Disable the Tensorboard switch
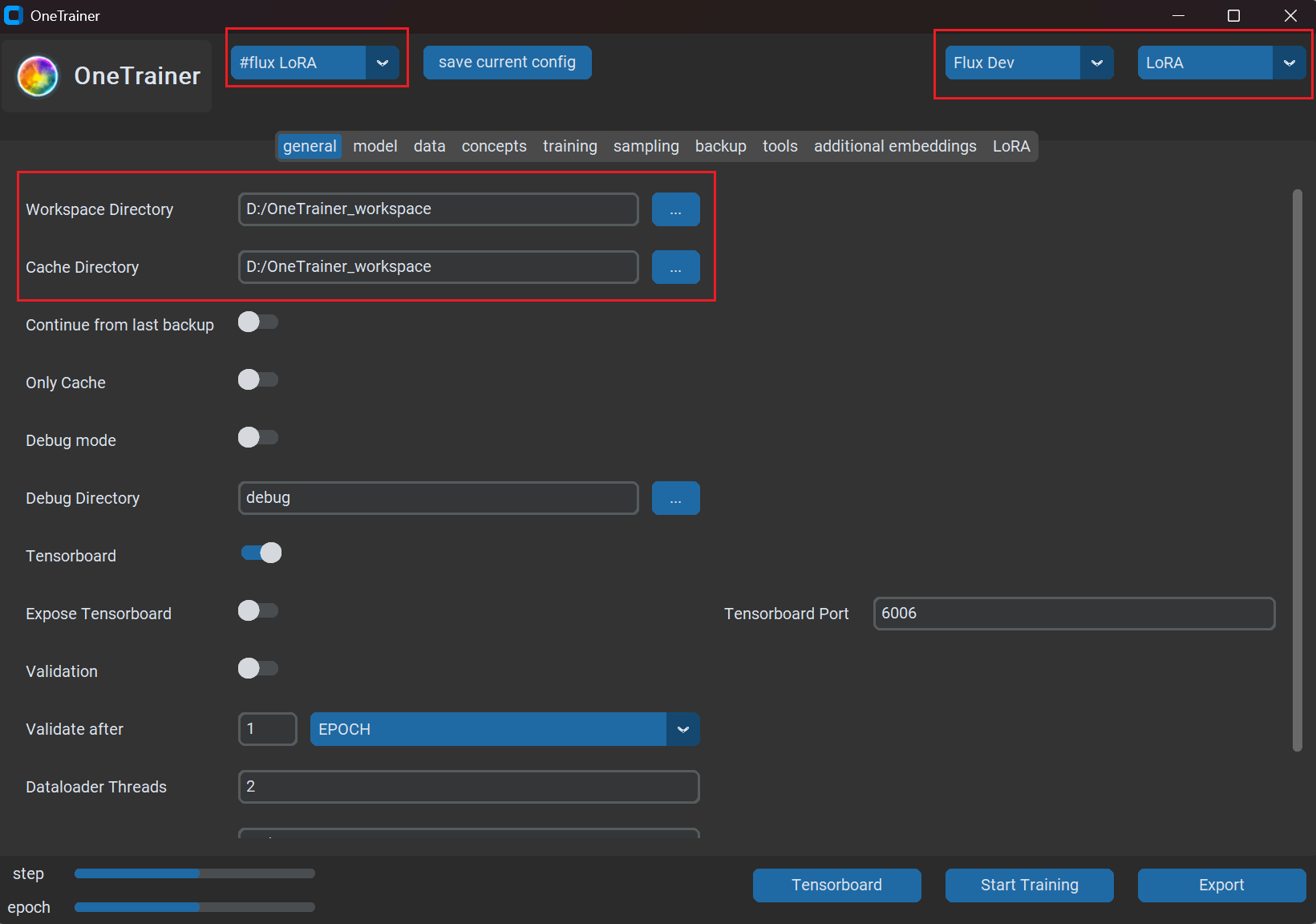The height and width of the screenshot is (924, 1316). (261, 553)
